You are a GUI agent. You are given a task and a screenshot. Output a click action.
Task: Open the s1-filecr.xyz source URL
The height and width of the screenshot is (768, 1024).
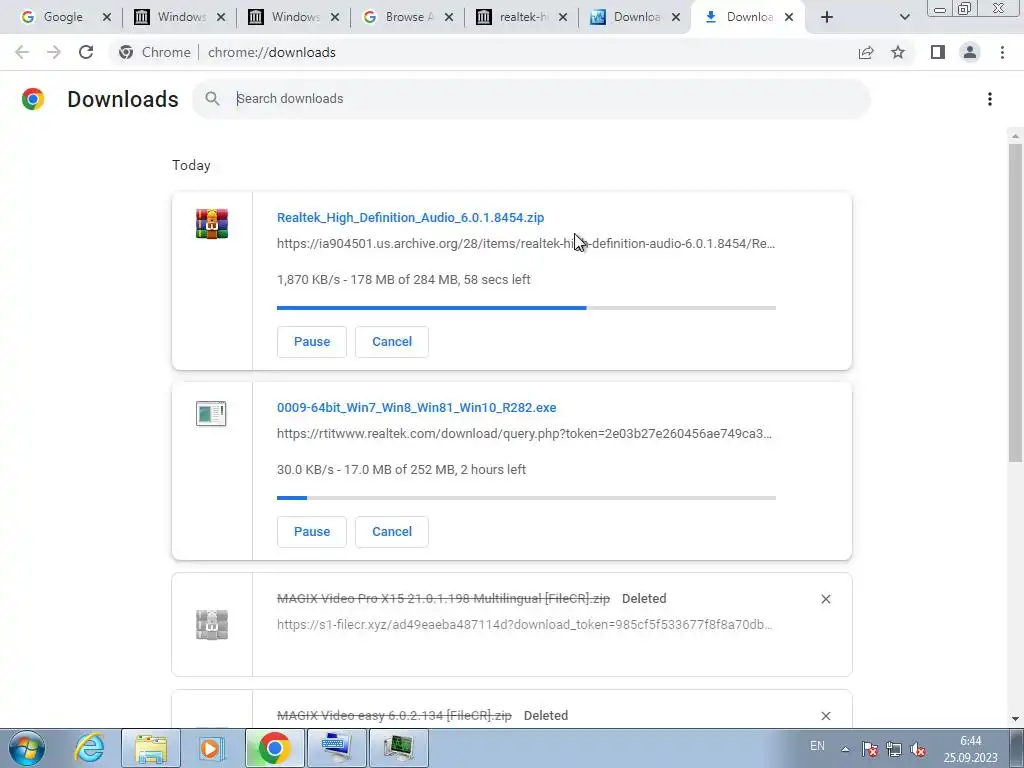[524, 624]
